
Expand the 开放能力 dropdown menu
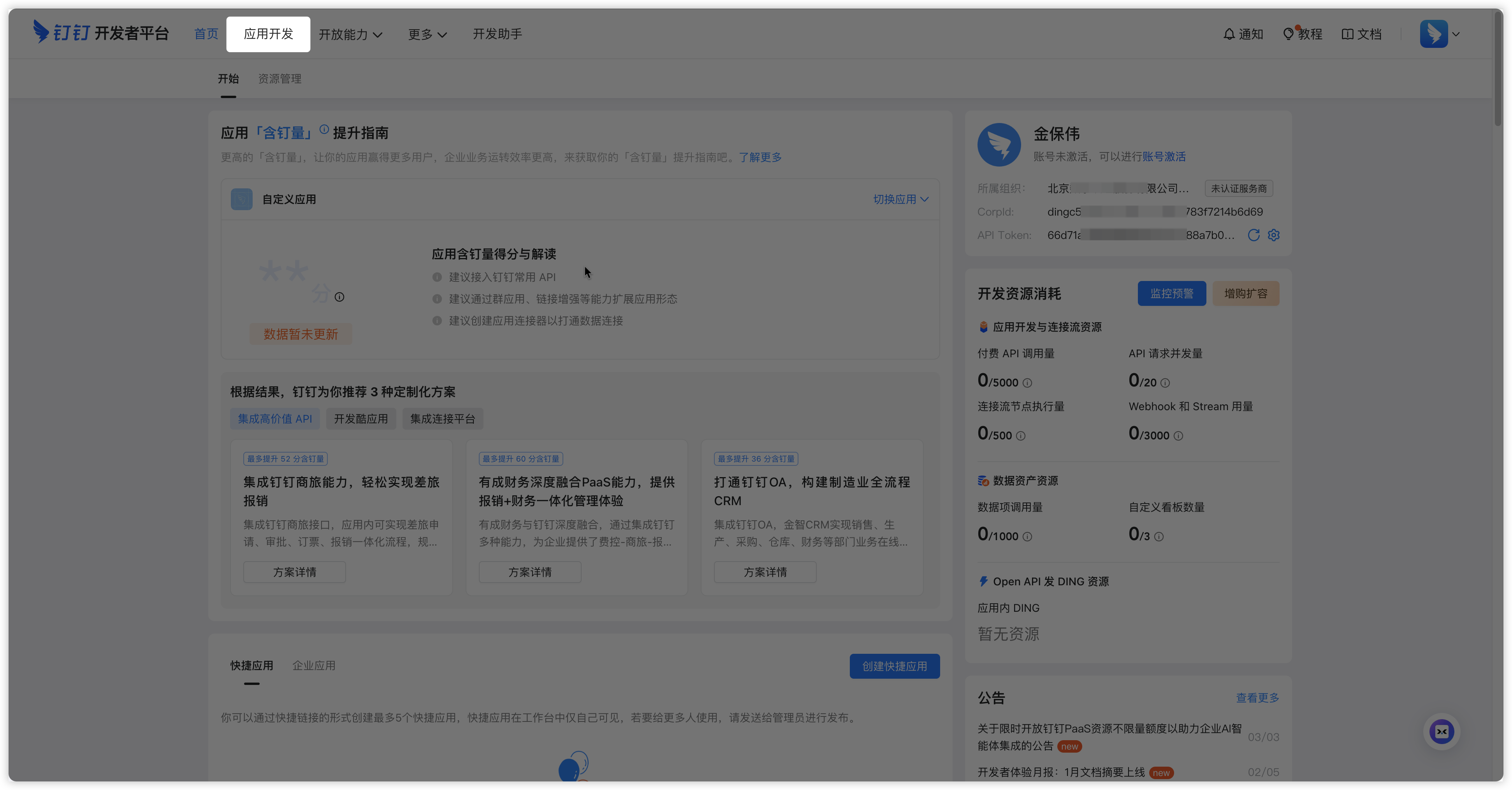tap(350, 35)
